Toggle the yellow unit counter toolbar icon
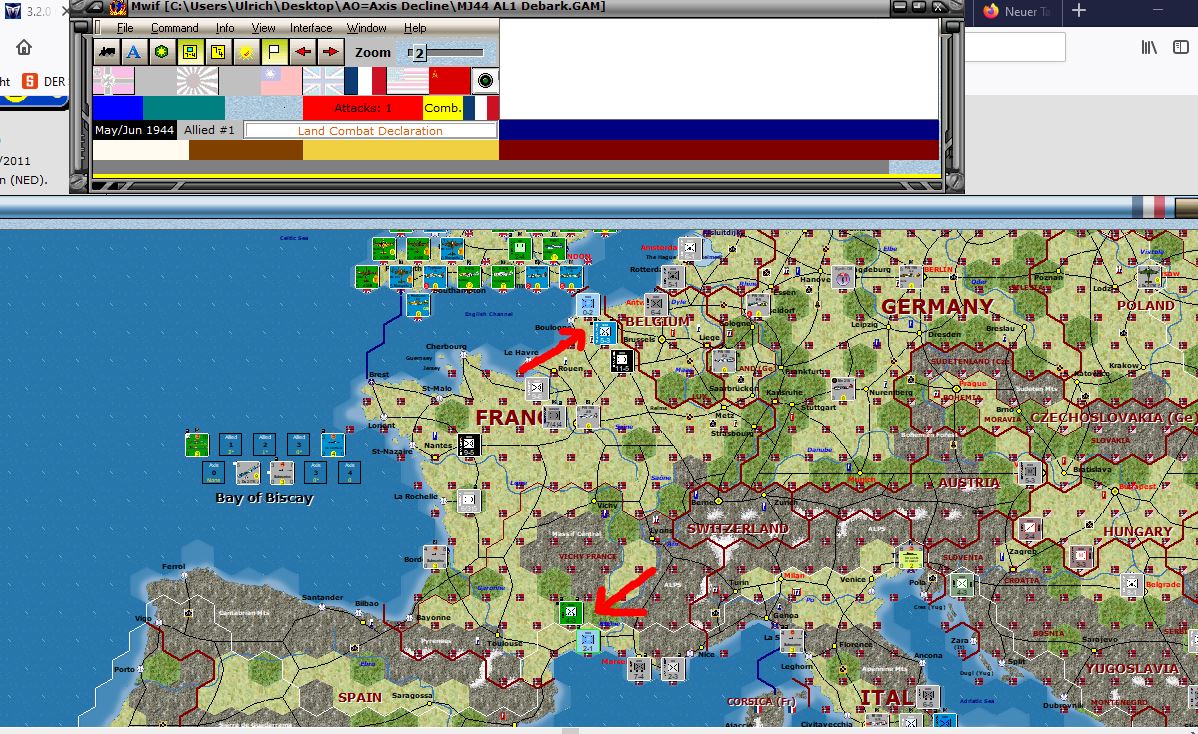1198x734 pixels. [189, 52]
